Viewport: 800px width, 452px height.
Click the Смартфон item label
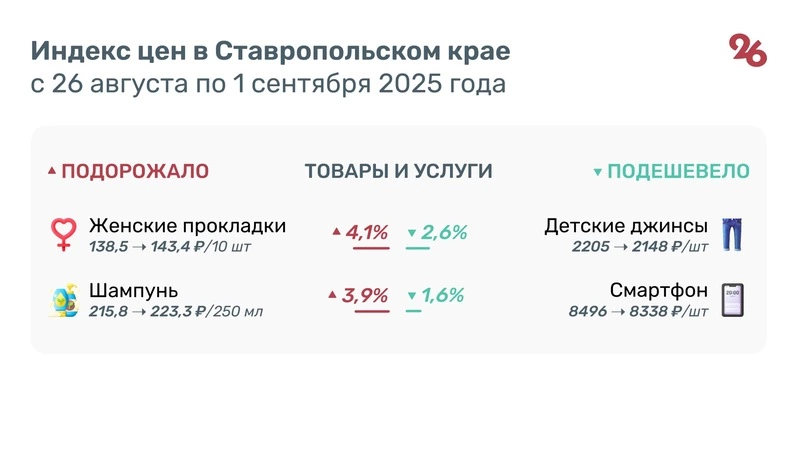coord(659,291)
